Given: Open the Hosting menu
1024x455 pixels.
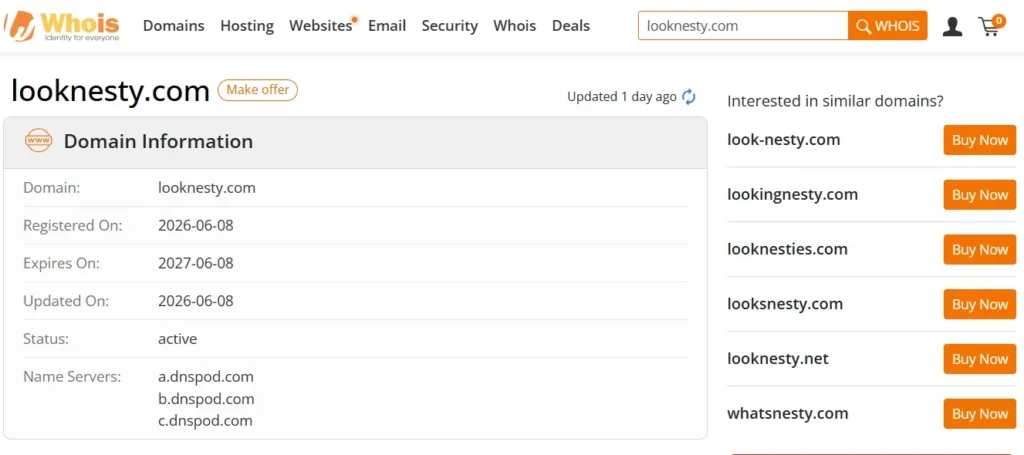Looking at the screenshot, I should pyautogui.click(x=247, y=26).
